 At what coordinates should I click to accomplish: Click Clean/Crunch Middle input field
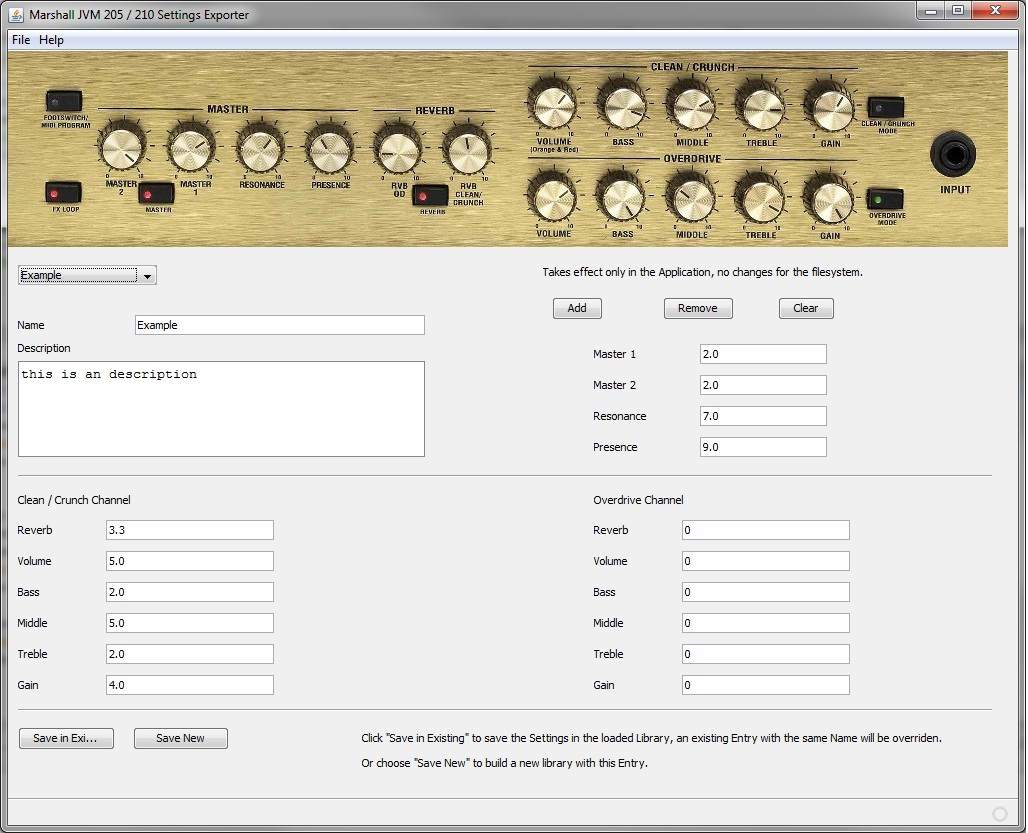click(189, 623)
